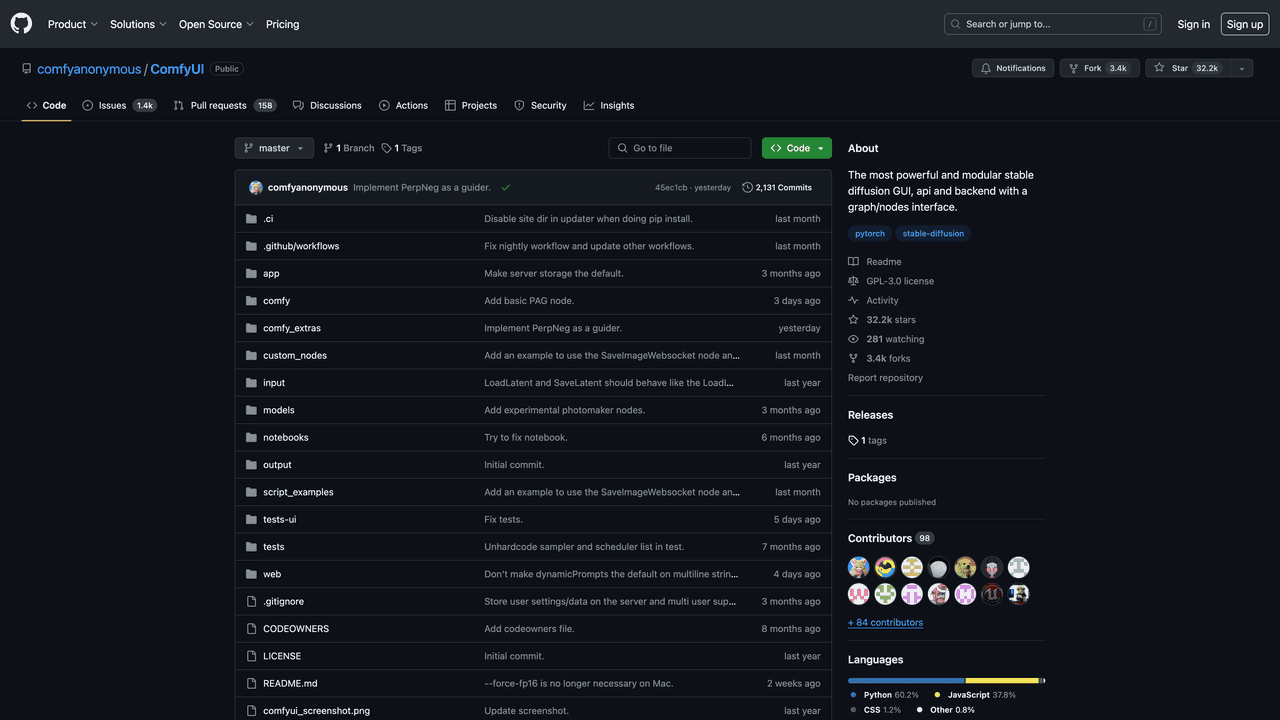The width and height of the screenshot is (1280, 720).
Task: Click the tag icon under Releases
Action: [853, 440]
